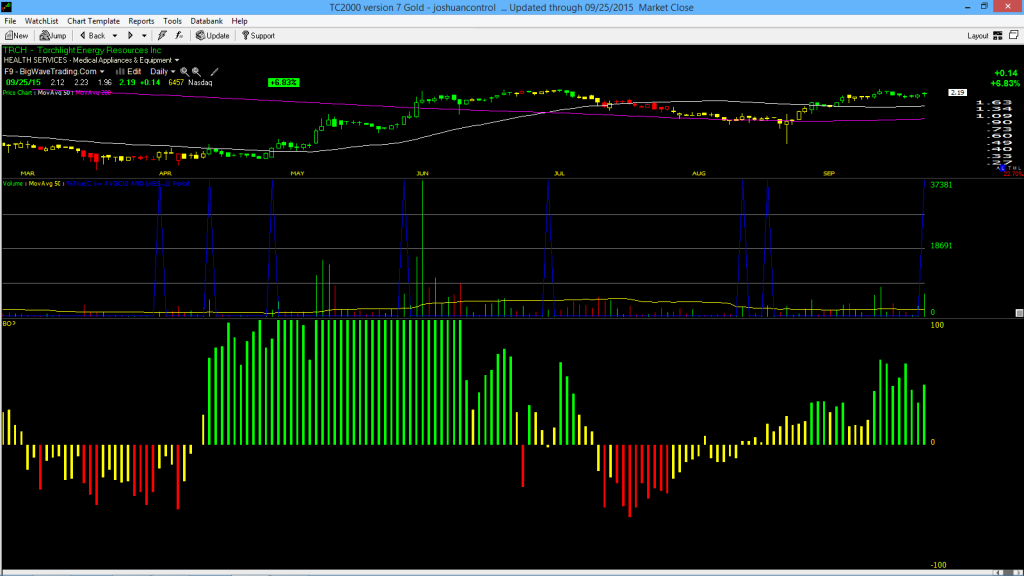This screenshot has height=576, width=1024.
Task: Open the Reports menu
Action: pyautogui.click(x=141, y=21)
